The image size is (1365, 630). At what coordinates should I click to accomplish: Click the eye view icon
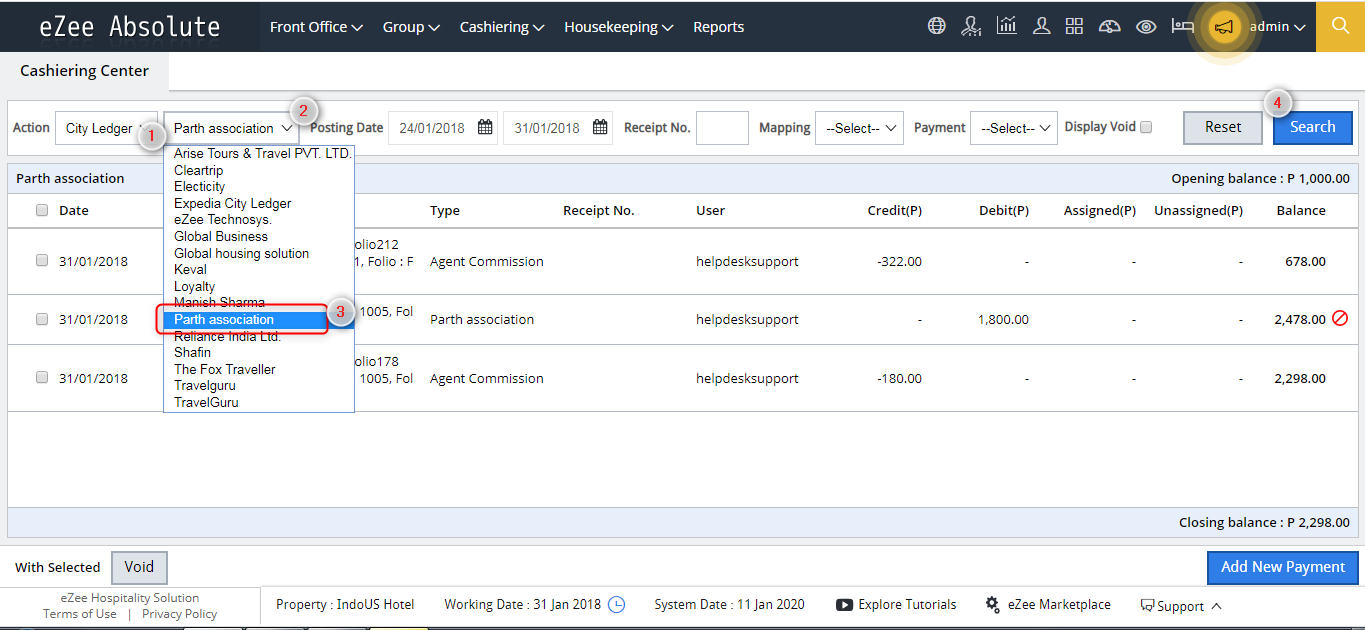[1145, 26]
